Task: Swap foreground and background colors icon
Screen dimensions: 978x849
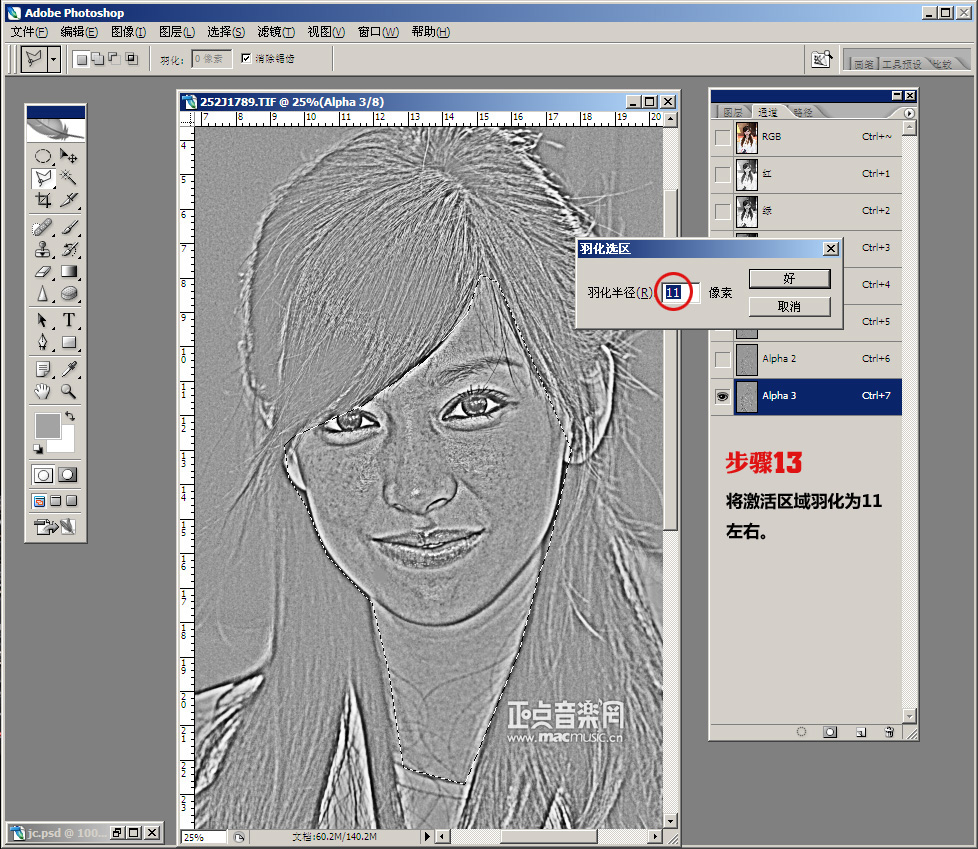Action: (69, 416)
